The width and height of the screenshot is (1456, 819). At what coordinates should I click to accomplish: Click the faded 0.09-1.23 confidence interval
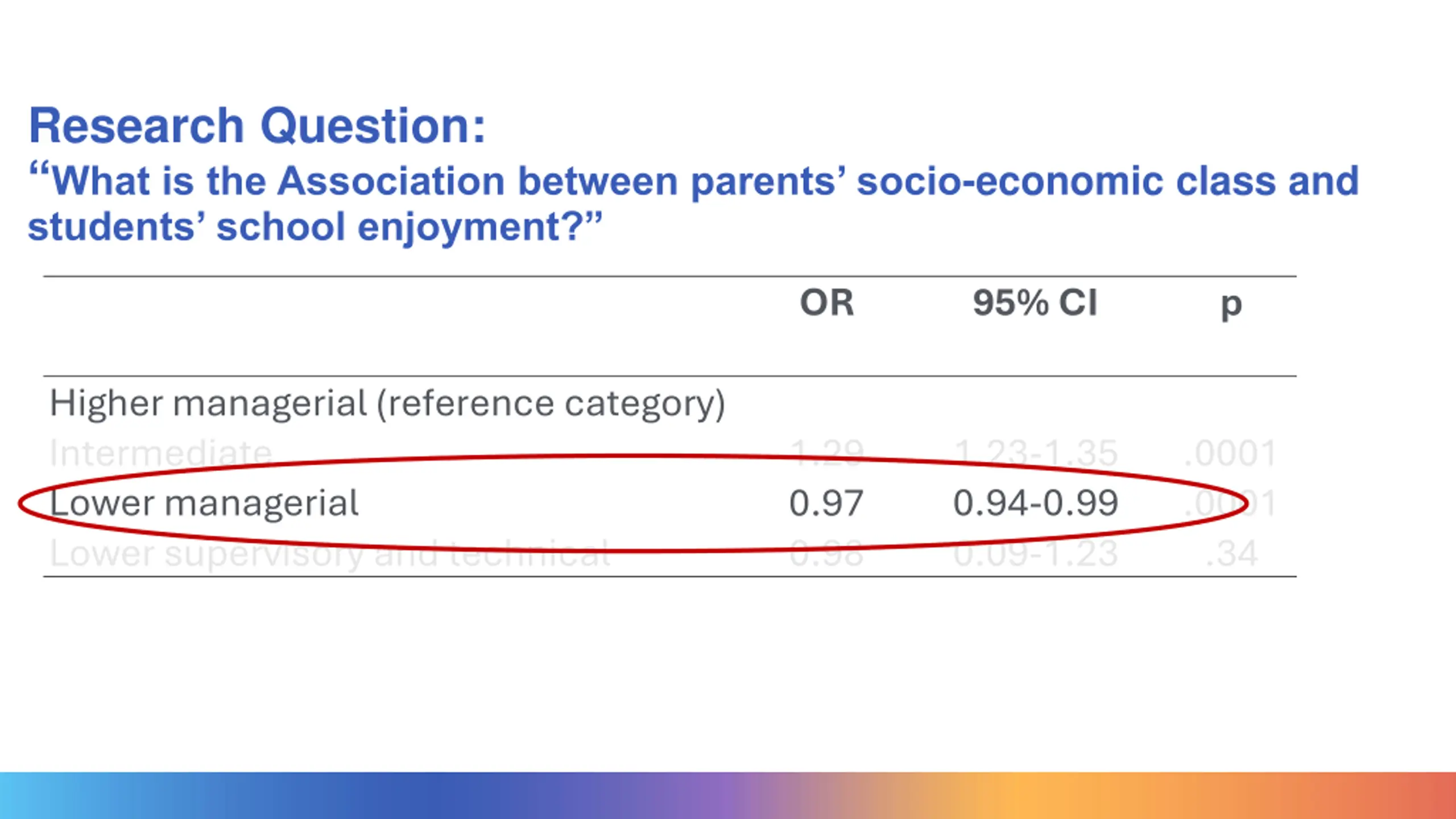pyautogui.click(x=1036, y=553)
